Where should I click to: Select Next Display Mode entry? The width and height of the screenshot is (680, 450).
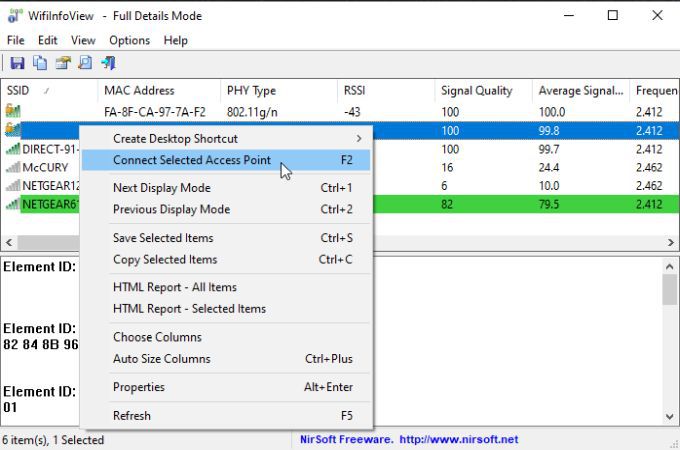226,188
